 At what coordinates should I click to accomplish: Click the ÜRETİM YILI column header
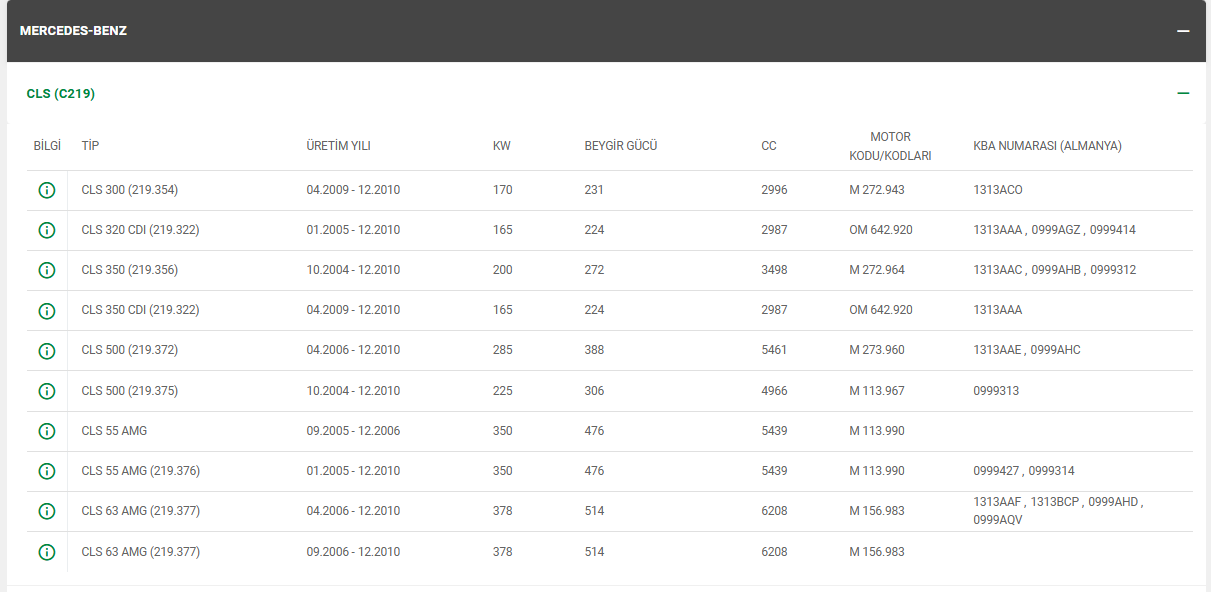338,146
